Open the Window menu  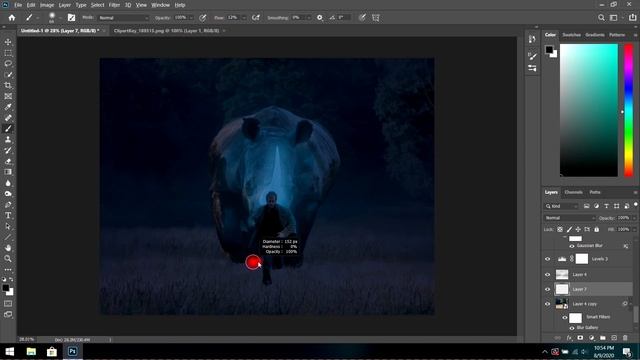pos(160,5)
